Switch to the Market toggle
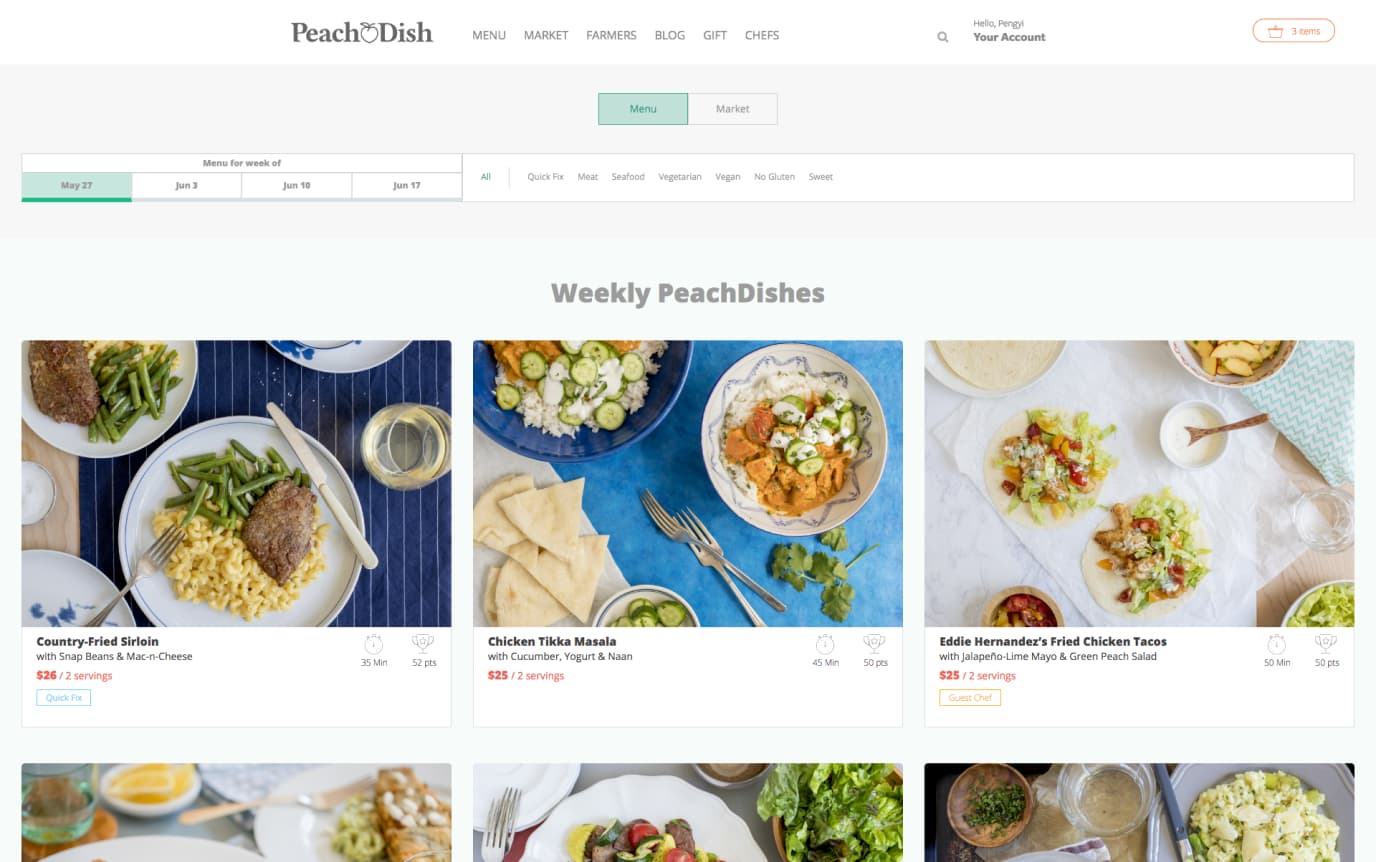This screenshot has width=1376, height=862. 732,109
